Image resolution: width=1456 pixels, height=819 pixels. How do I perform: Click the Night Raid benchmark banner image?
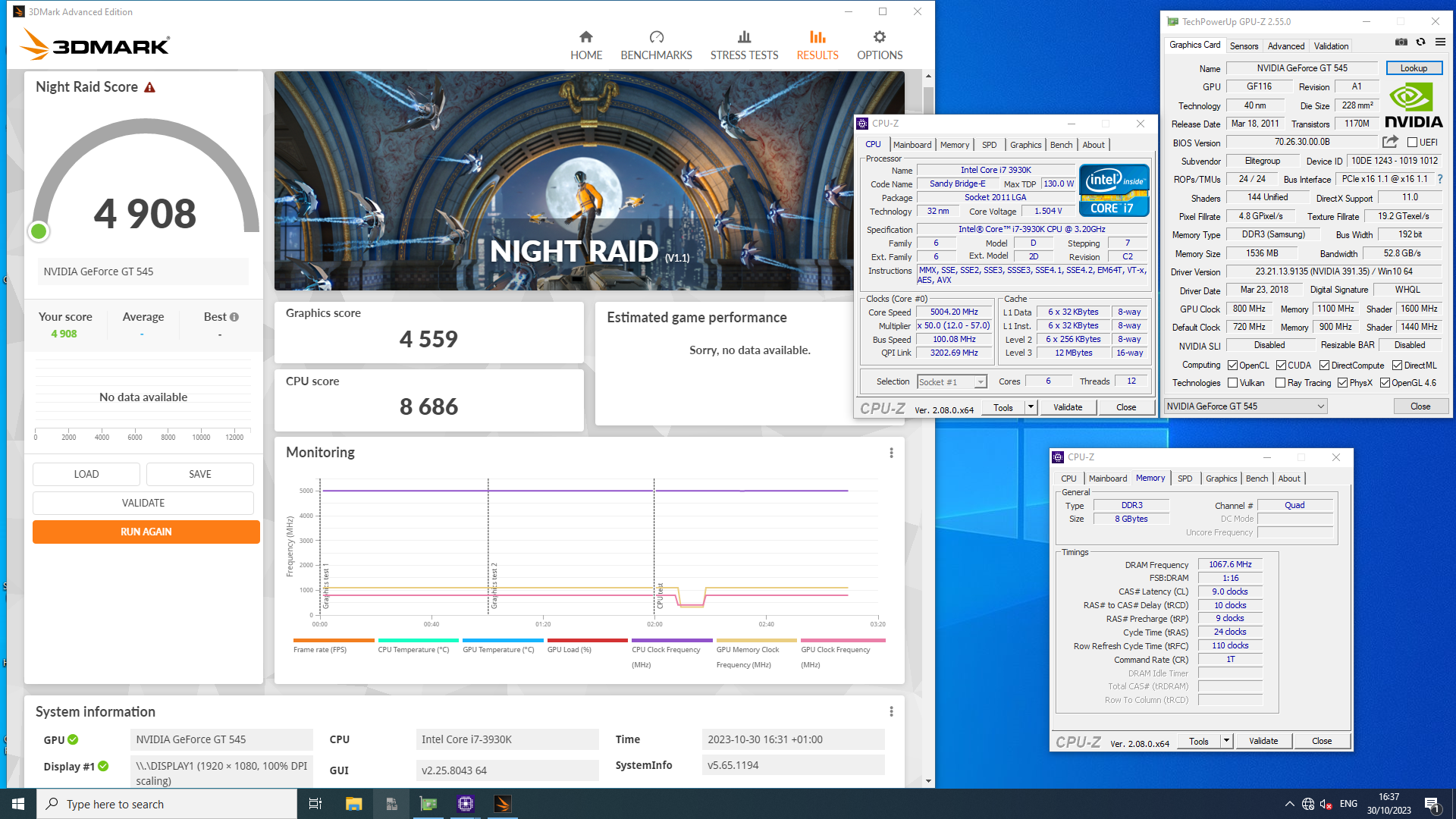(x=589, y=180)
